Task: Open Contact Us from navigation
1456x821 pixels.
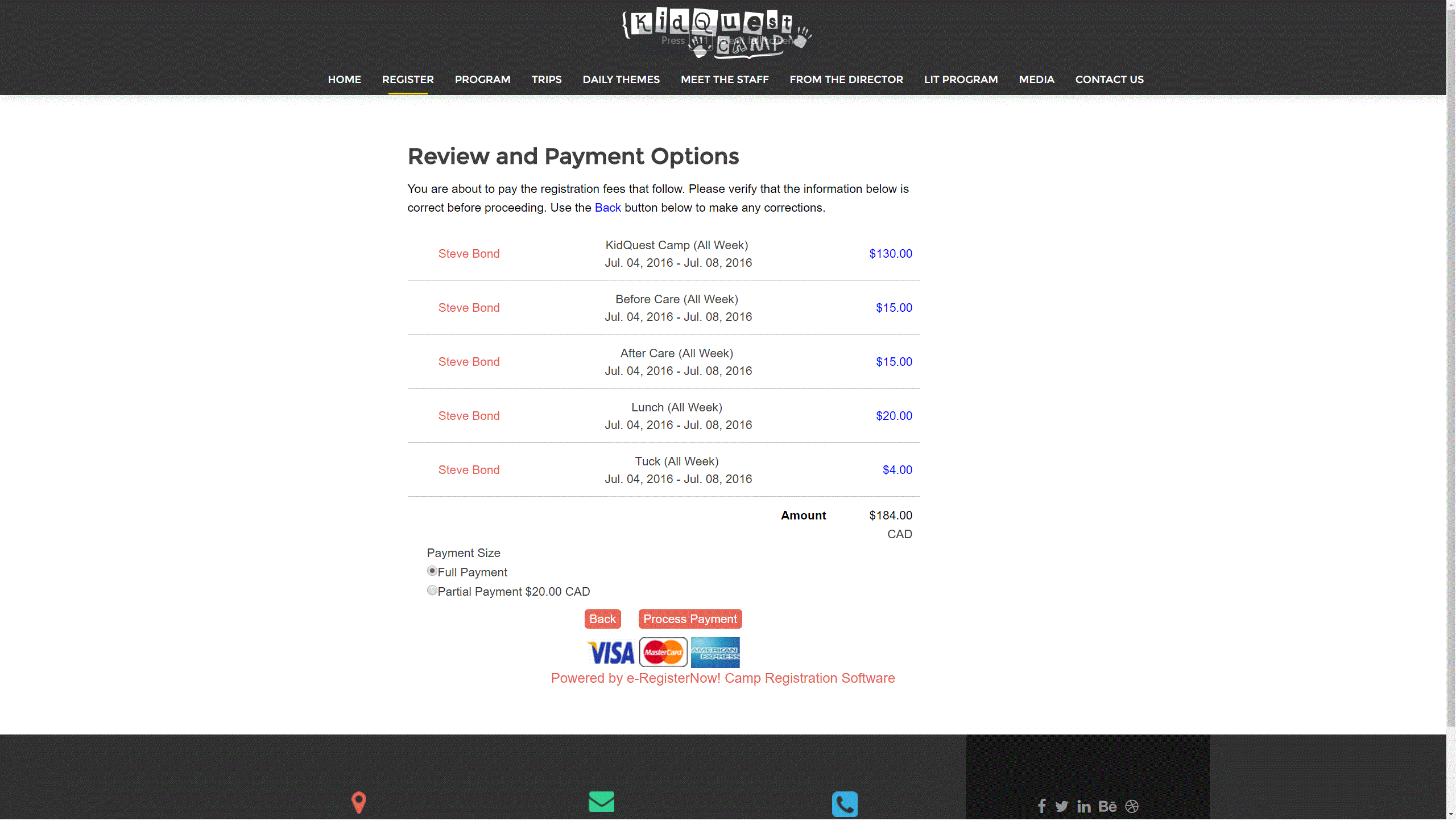Action: click(x=1109, y=80)
